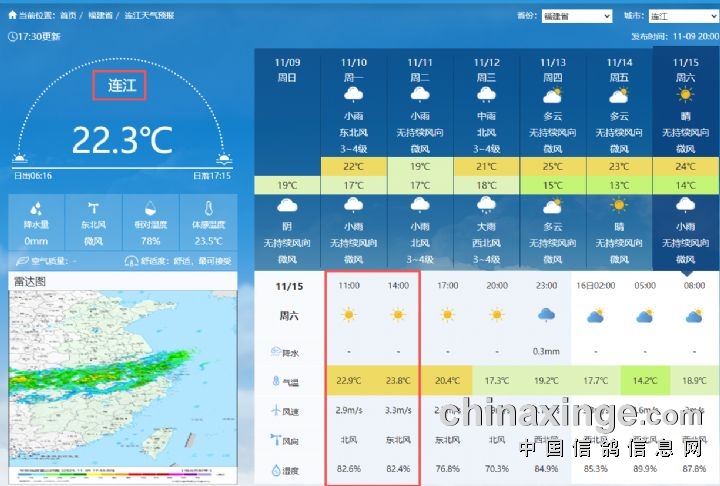Image resolution: width=720 pixels, height=486 pixels.
Task: Open the province dropdown showing 福建省
Action: [x=576, y=17]
